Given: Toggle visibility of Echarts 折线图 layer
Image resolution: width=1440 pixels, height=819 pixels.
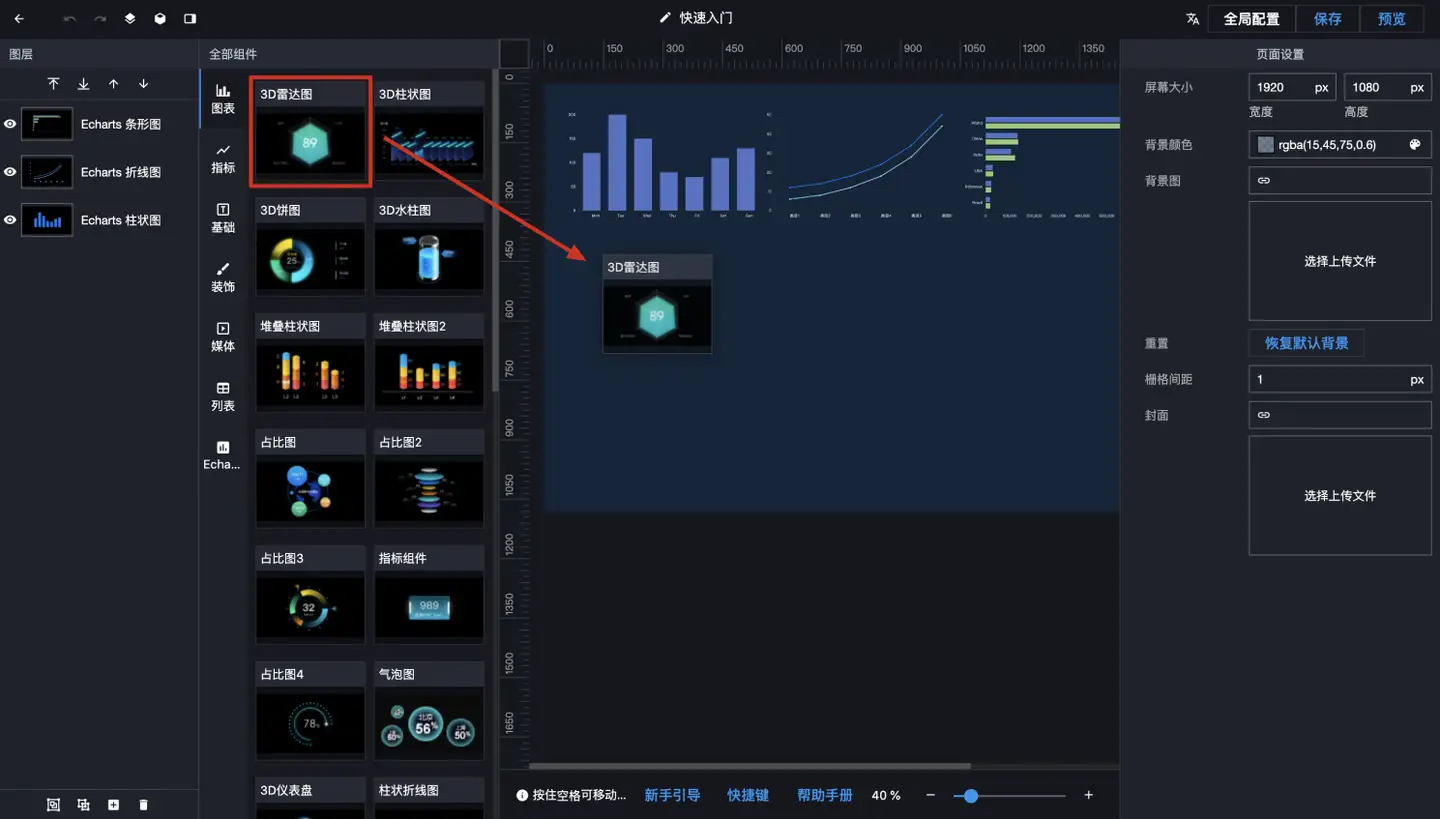Looking at the screenshot, I should click(10, 172).
